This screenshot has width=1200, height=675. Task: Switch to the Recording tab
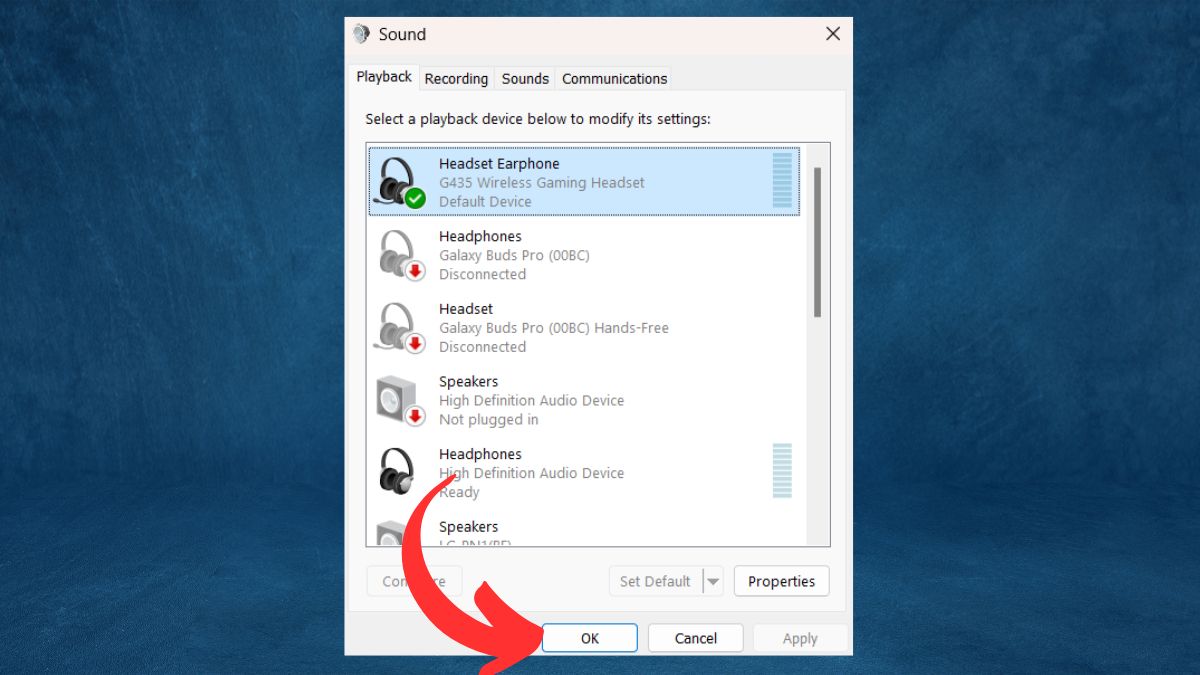tap(456, 78)
